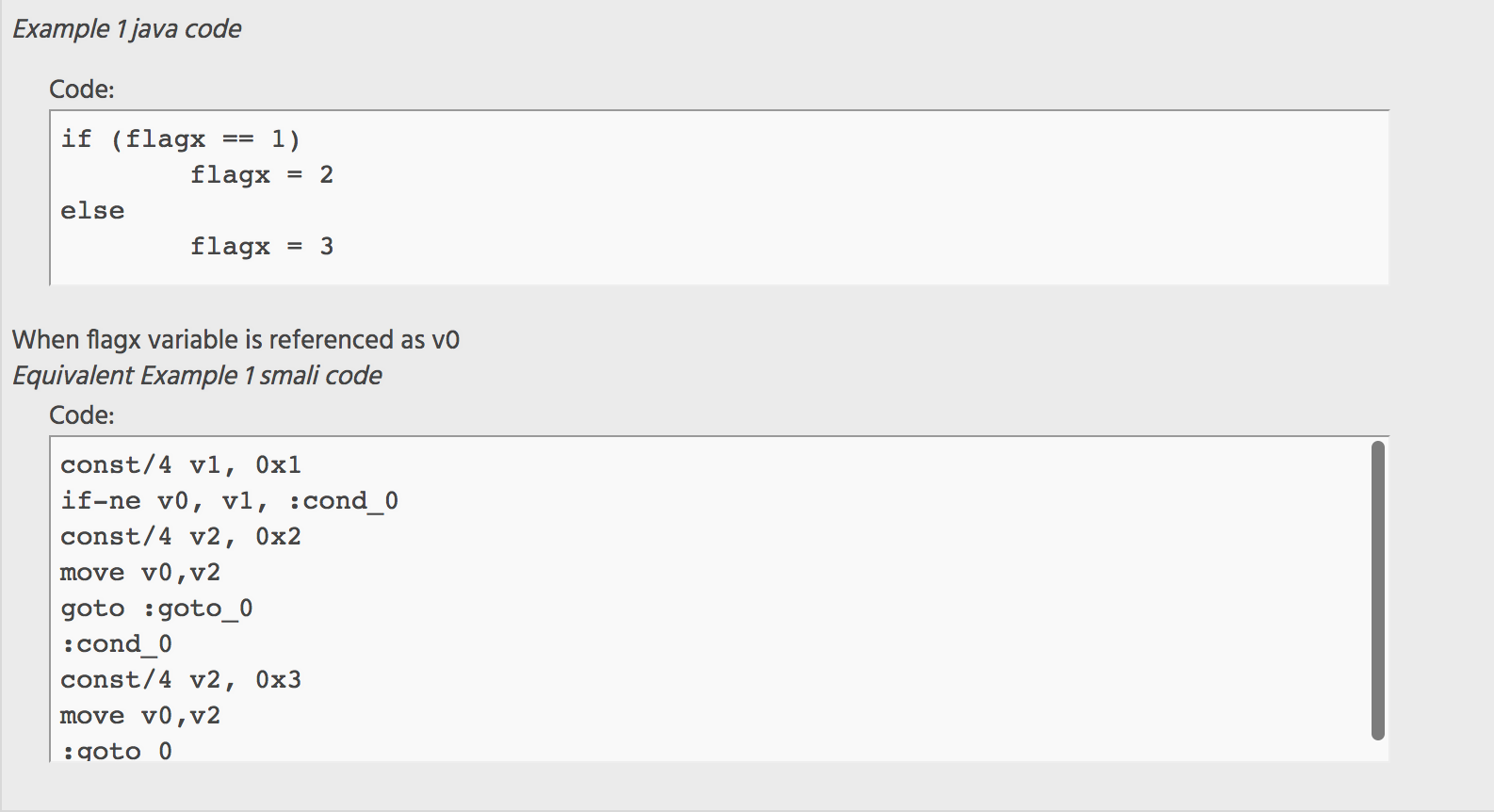The width and height of the screenshot is (1494, 812).
Task: Click the 'goto :goto_0' line
Action: click(156, 609)
